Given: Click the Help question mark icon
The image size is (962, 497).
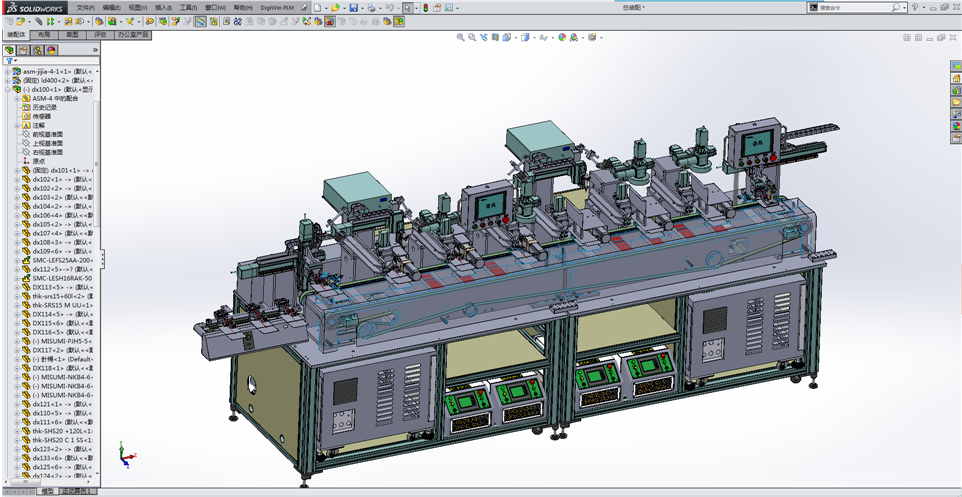Looking at the screenshot, I should point(914,8).
